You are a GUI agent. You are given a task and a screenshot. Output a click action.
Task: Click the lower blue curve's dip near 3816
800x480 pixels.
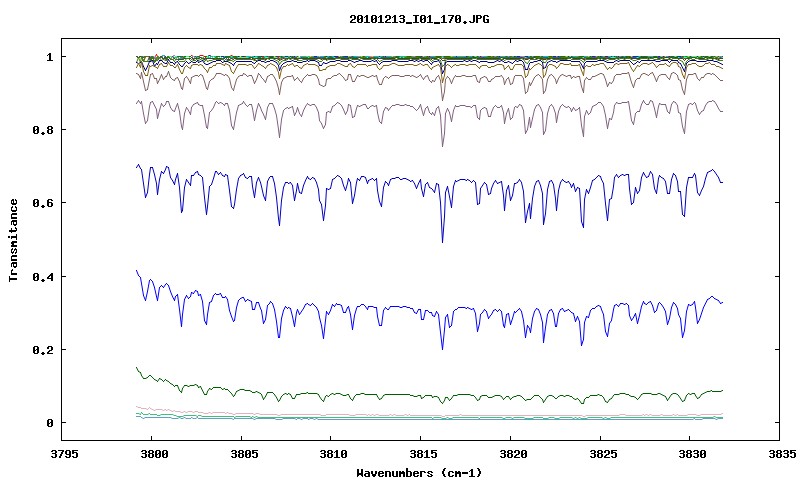442,348
